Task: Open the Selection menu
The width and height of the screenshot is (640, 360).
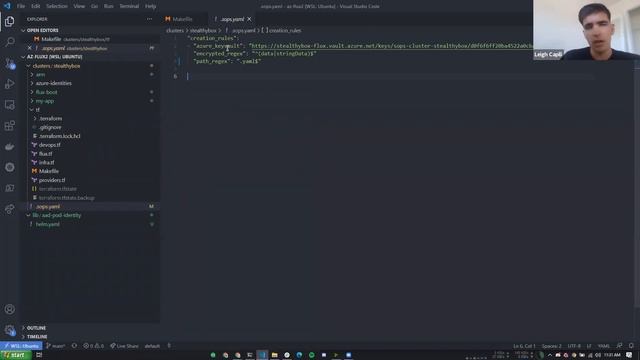Action: (x=57, y=6)
